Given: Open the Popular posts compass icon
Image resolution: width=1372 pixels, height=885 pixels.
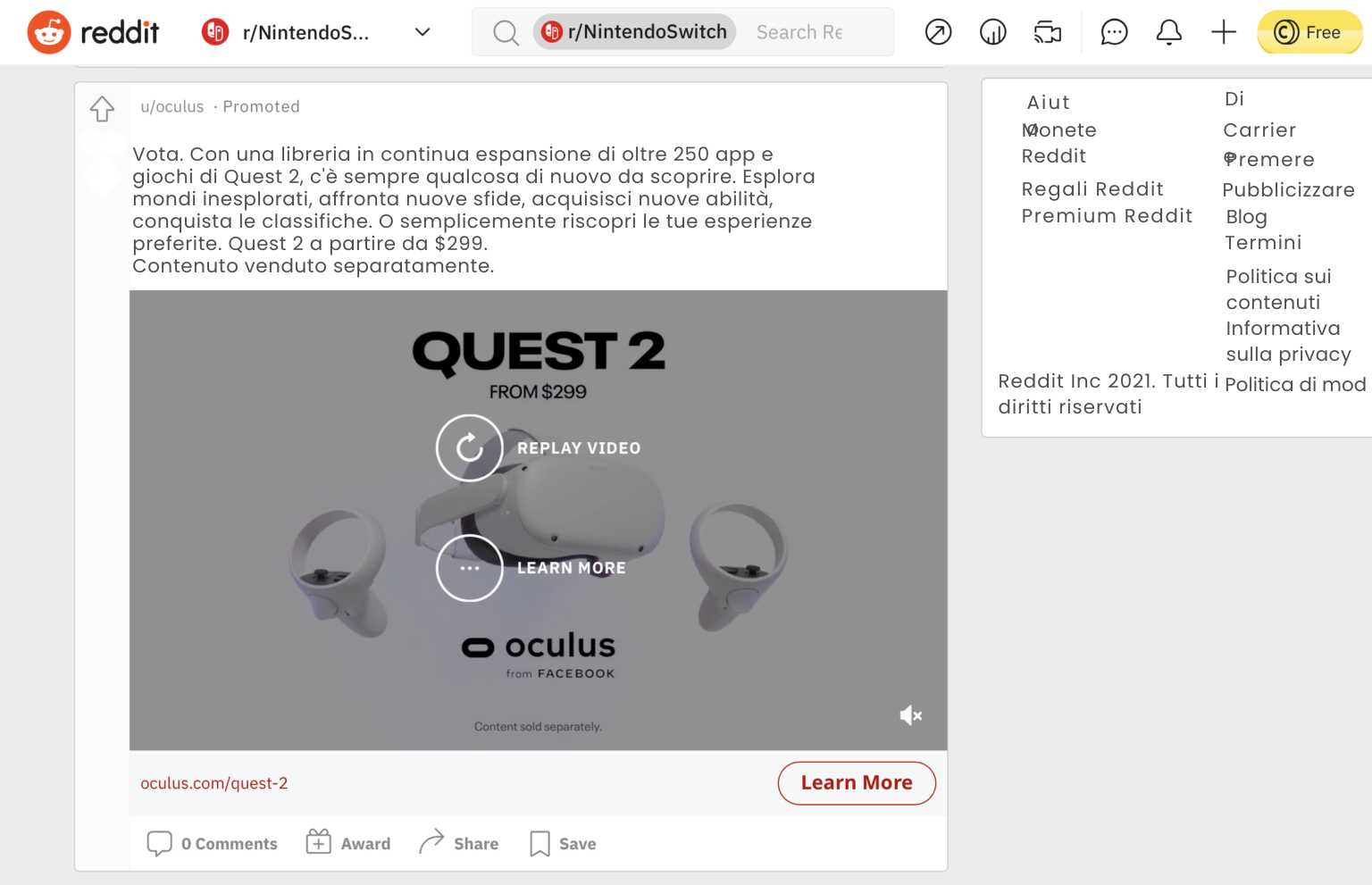Looking at the screenshot, I should point(937,32).
